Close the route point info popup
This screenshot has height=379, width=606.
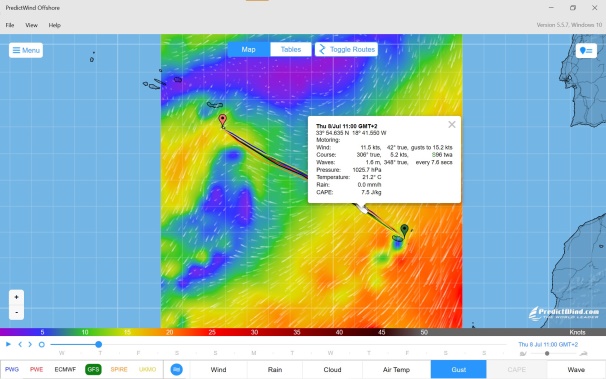click(x=452, y=124)
